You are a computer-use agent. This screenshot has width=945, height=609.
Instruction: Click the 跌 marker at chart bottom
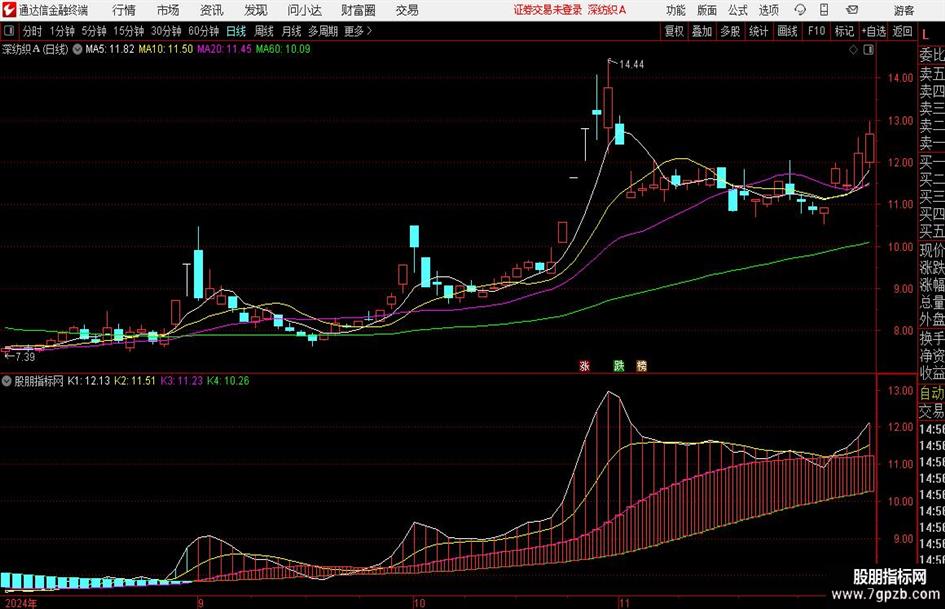click(619, 365)
